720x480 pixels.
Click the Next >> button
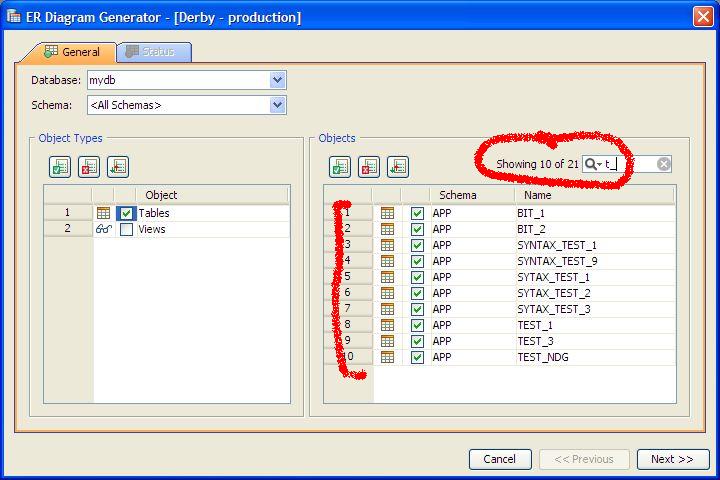(x=673, y=459)
